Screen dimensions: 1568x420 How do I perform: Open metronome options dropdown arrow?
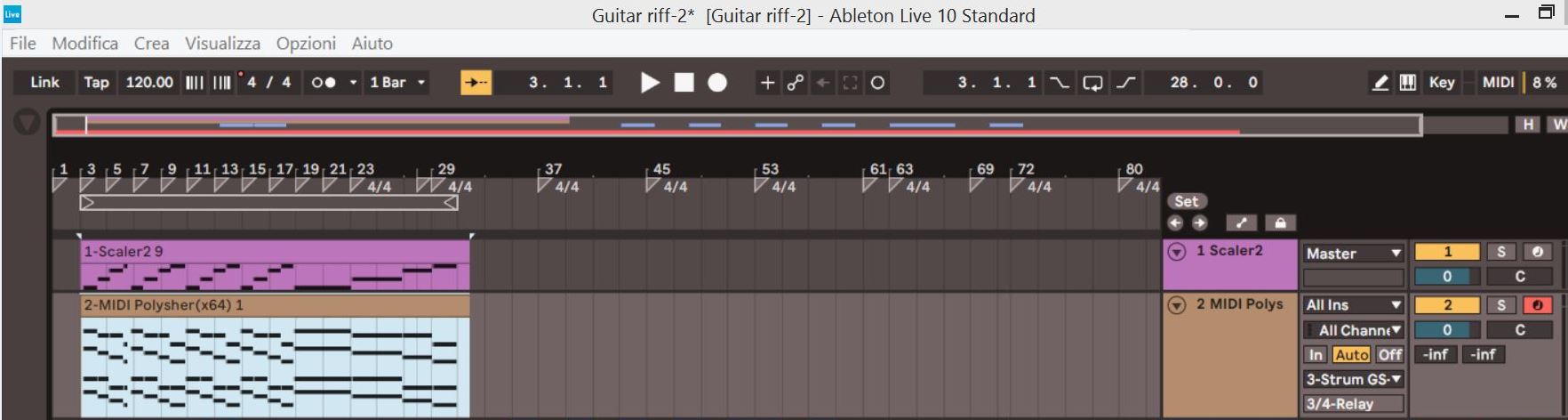pyautogui.click(x=352, y=83)
